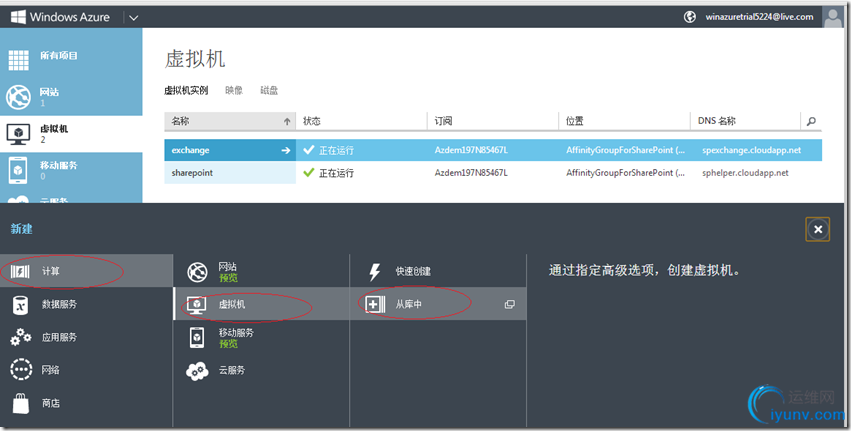
Task: Click the popup window icon beside 从库中
Action: [x=509, y=305]
